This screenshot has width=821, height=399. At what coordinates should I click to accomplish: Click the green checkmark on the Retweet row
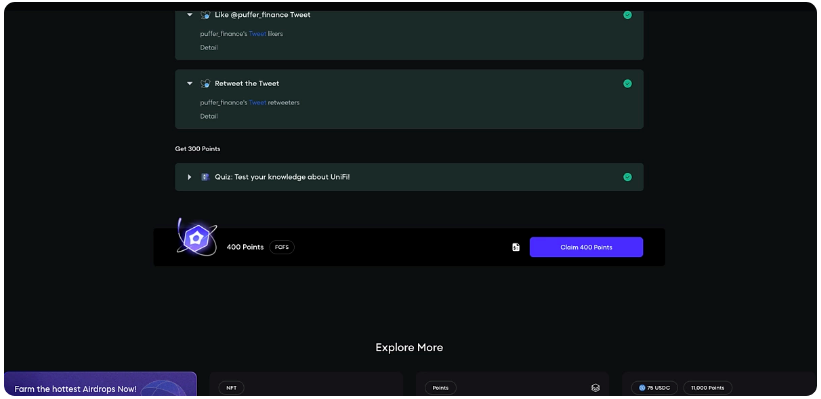click(x=627, y=83)
